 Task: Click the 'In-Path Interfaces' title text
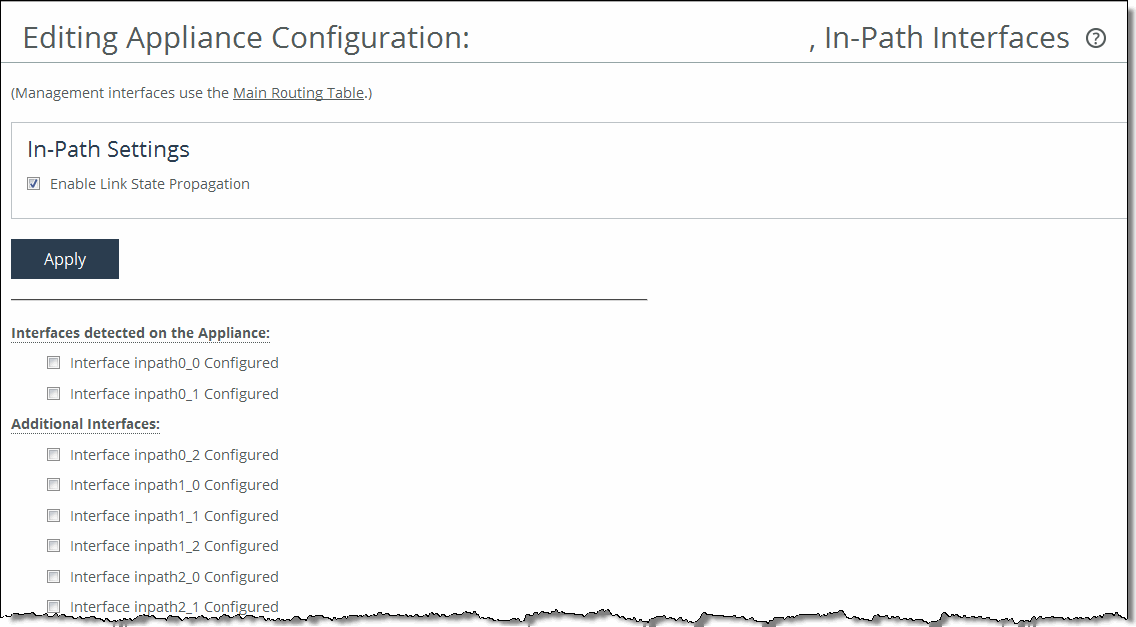coord(946,38)
